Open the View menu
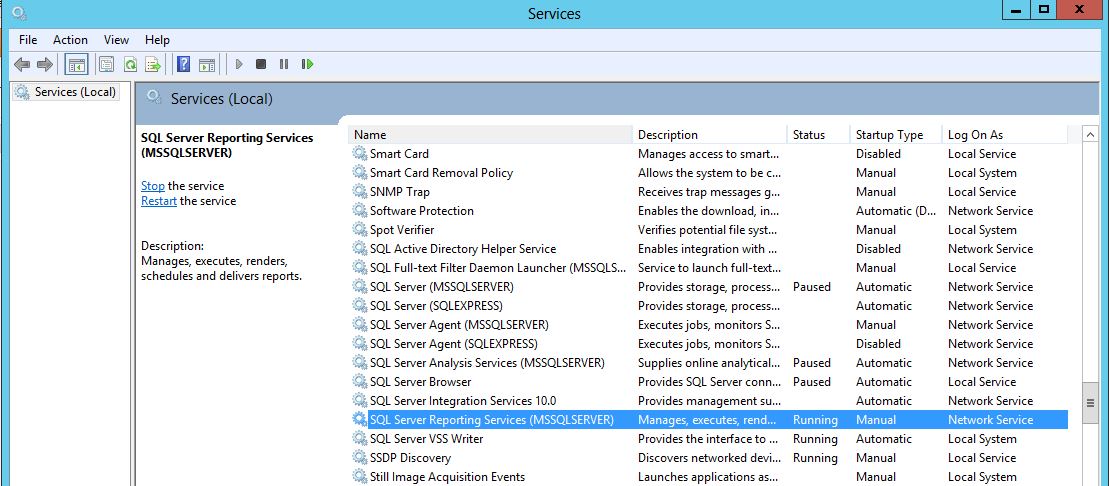Viewport: 1109px width, 486px height. coord(116,40)
